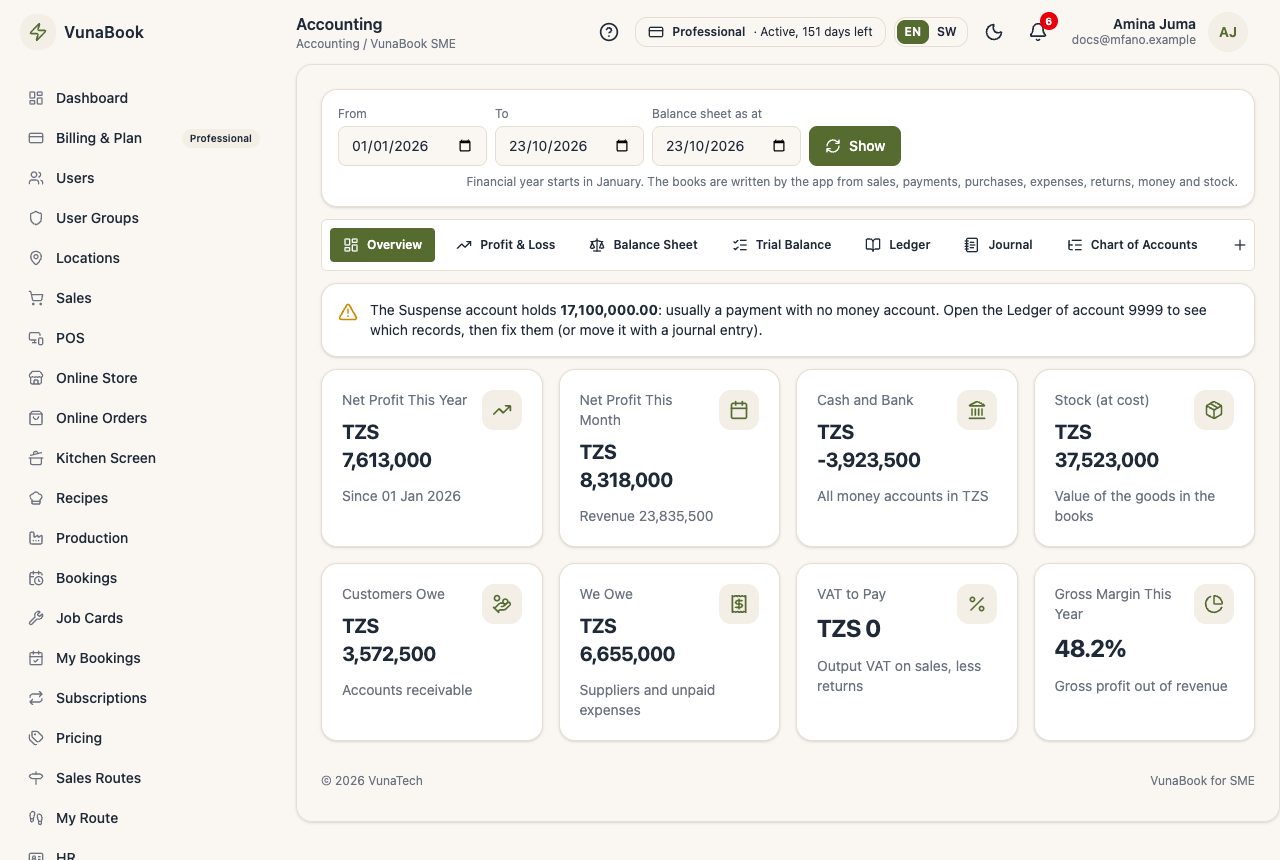1280x860 pixels.
Task: Click the Subscriptions repeat icon
Action: [x=36, y=698]
